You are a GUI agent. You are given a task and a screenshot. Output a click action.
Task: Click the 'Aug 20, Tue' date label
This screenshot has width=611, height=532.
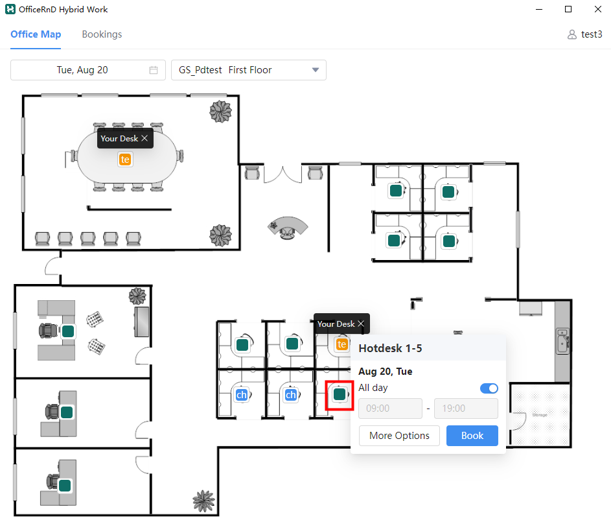tap(385, 371)
